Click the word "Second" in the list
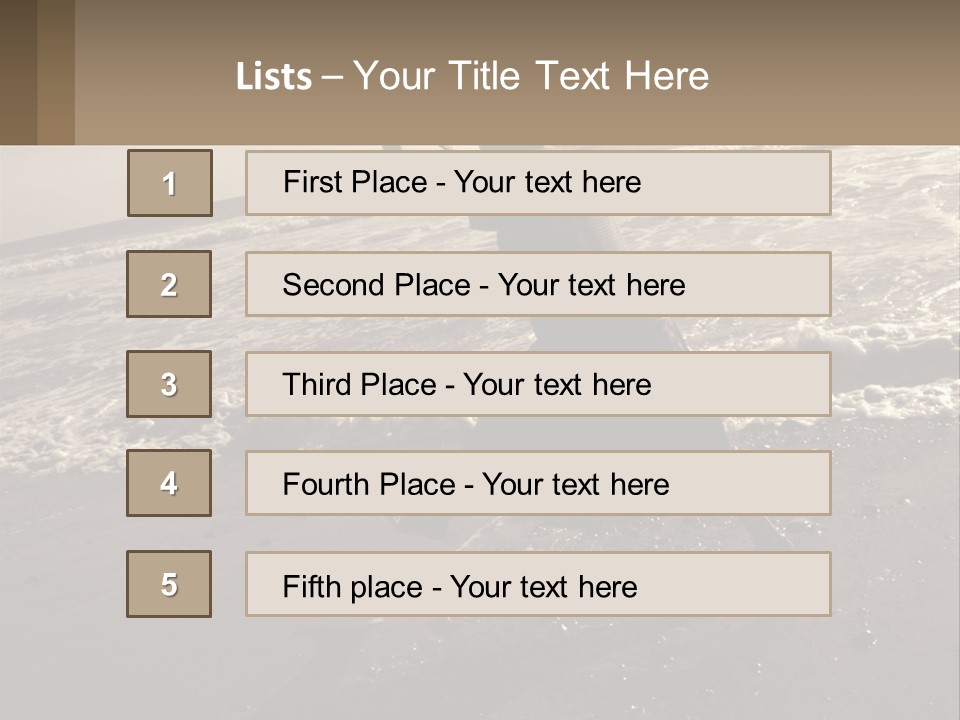The height and width of the screenshot is (720, 960). click(x=334, y=285)
